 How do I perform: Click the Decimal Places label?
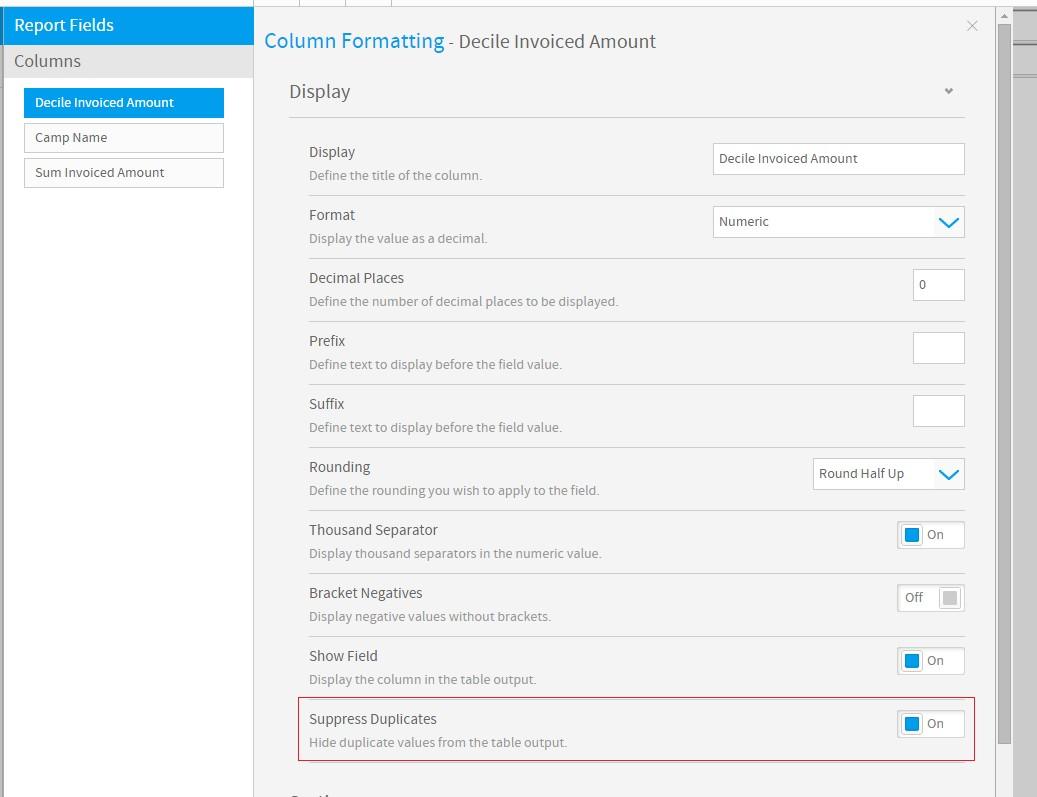[x=356, y=278]
